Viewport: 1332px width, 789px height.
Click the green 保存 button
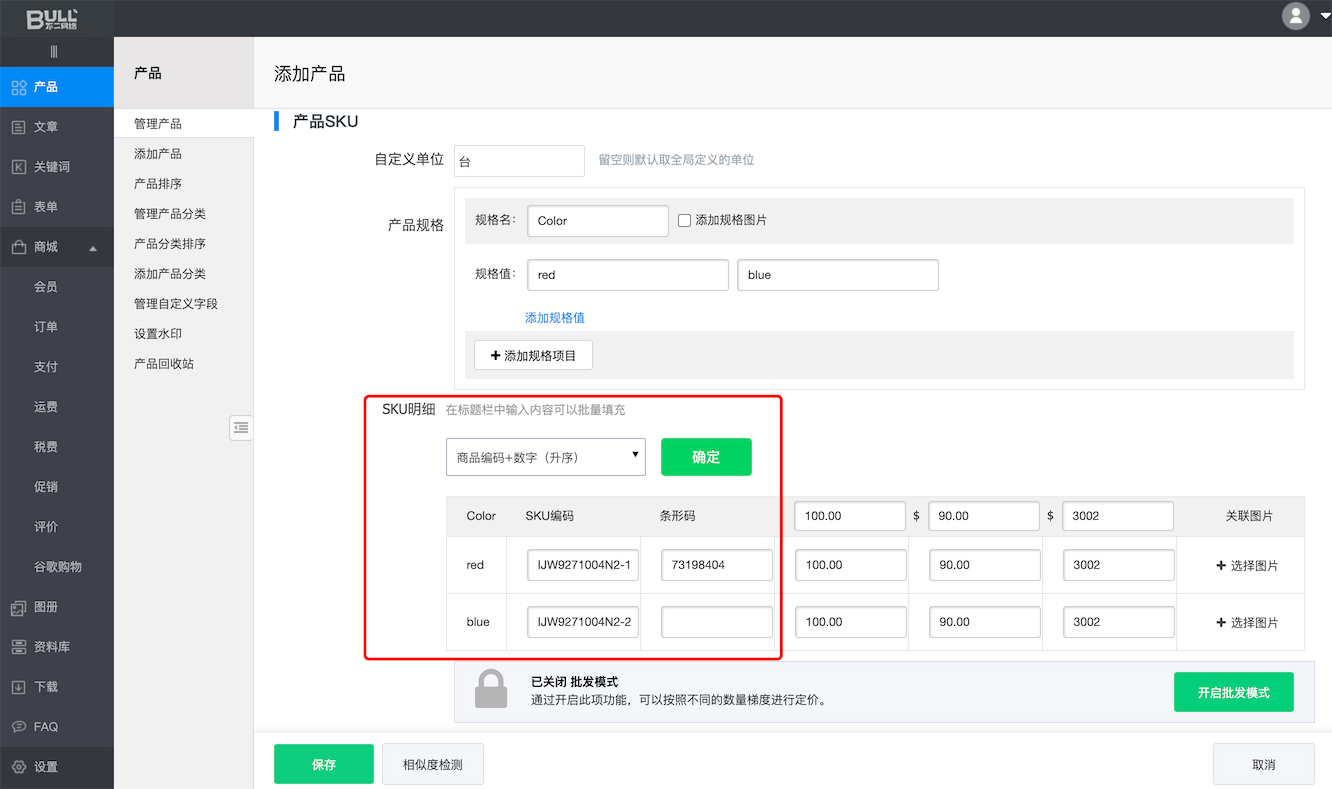[323, 764]
